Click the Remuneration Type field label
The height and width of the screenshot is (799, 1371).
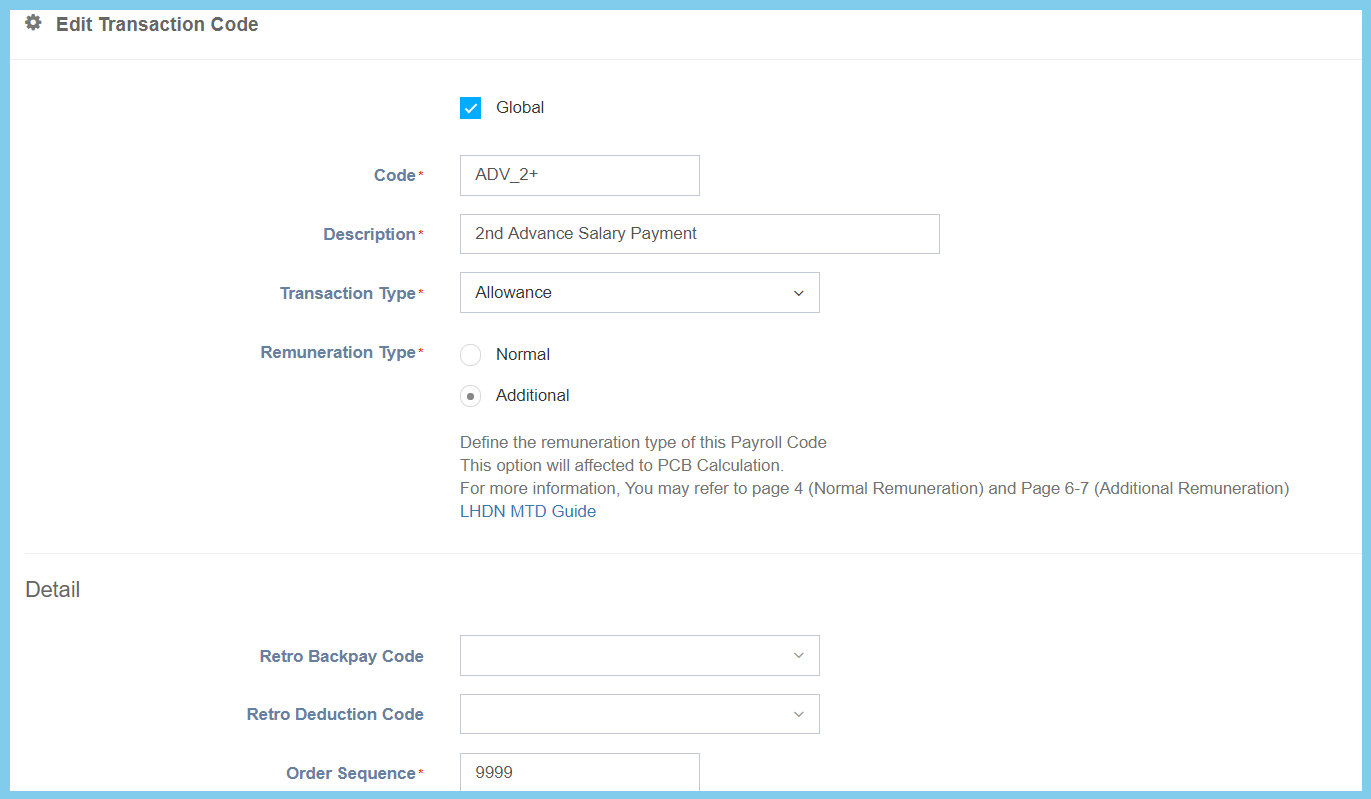[x=337, y=353]
